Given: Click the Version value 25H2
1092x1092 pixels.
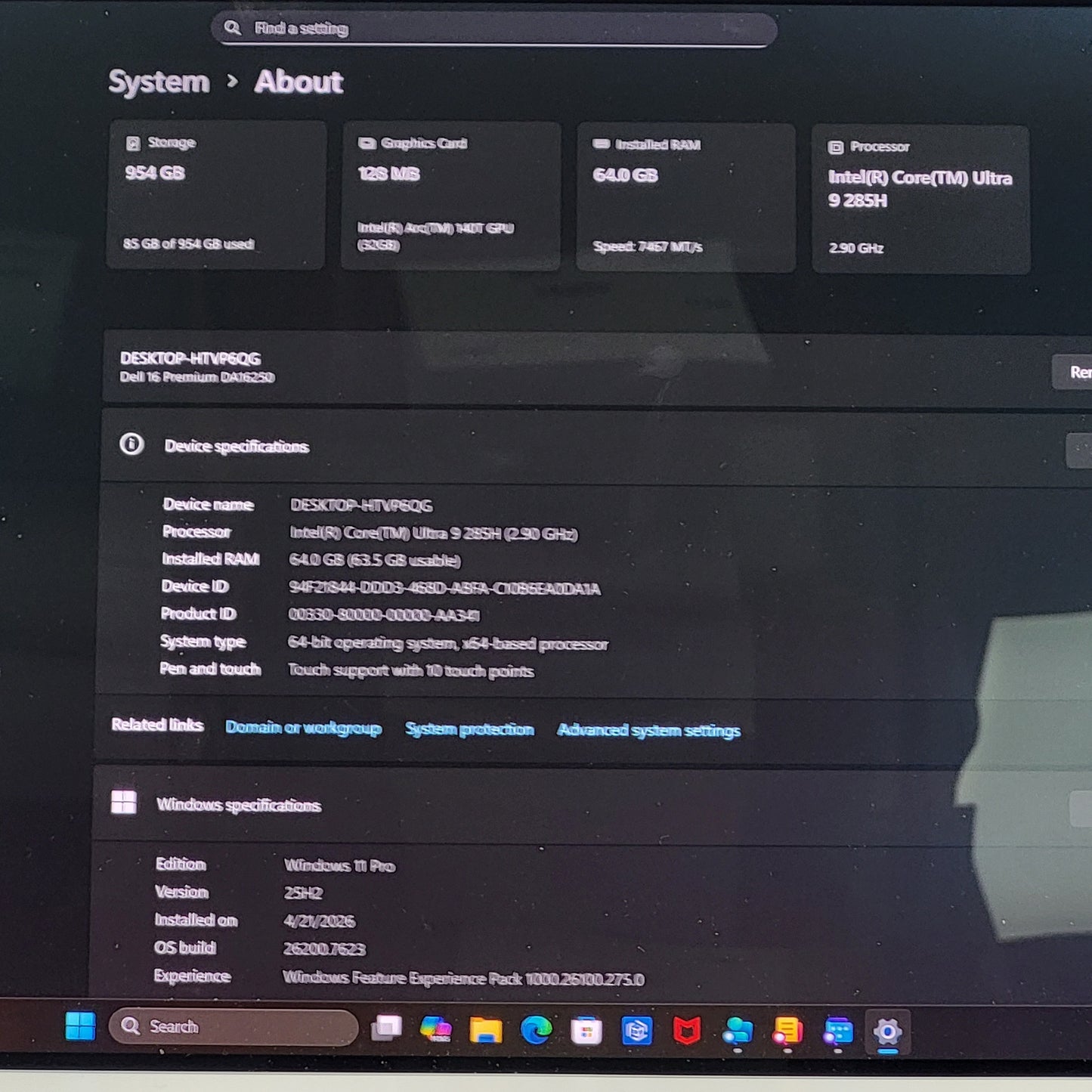Looking at the screenshot, I should pyautogui.click(x=303, y=893).
